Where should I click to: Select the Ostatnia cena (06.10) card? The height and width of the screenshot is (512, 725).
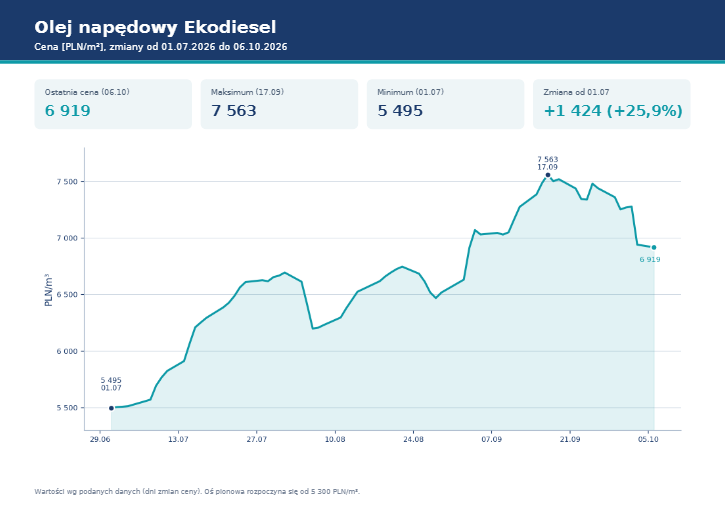point(113,104)
